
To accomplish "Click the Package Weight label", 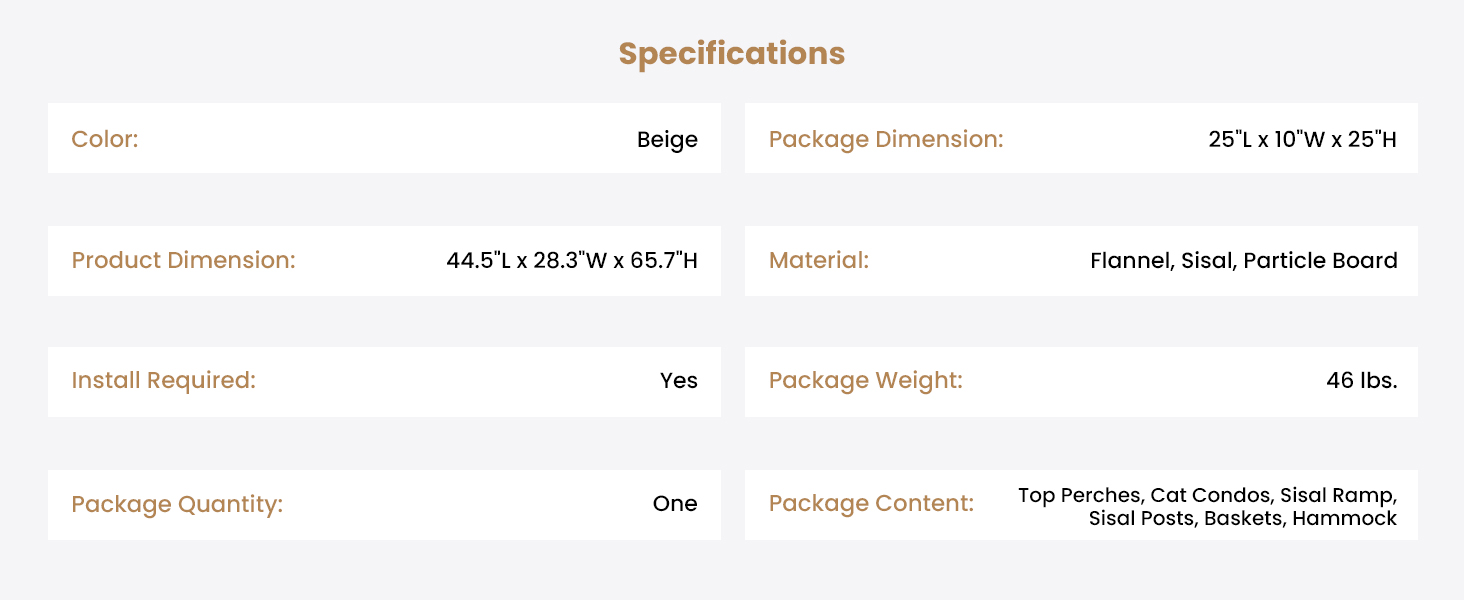I will click(865, 381).
